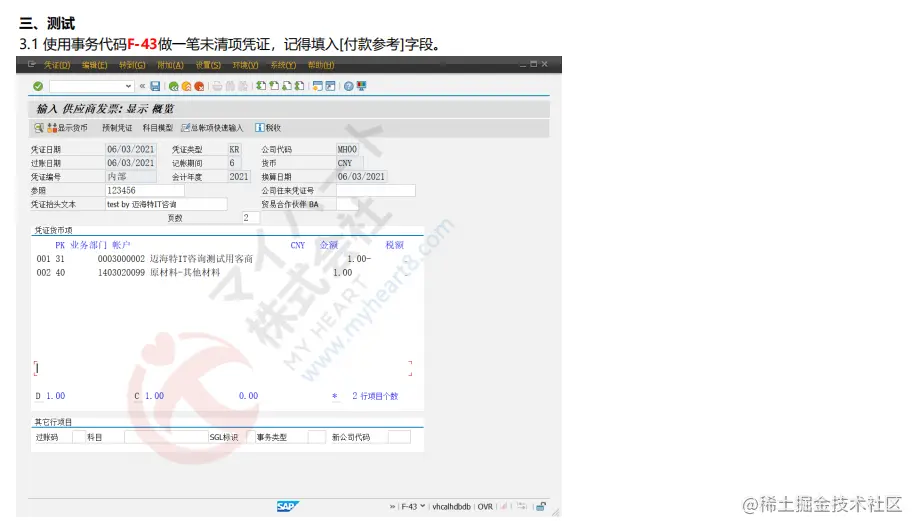Image resolution: width=920 pixels, height=532 pixels.
Task: Click the Find binoculars icon
Action: click(230, 86)
